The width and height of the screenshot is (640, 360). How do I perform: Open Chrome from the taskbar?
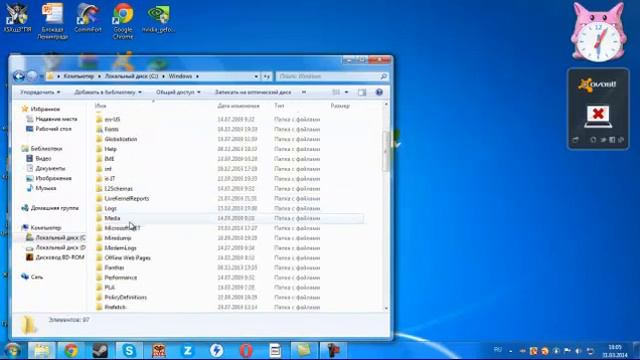click(x=71, y=351)
